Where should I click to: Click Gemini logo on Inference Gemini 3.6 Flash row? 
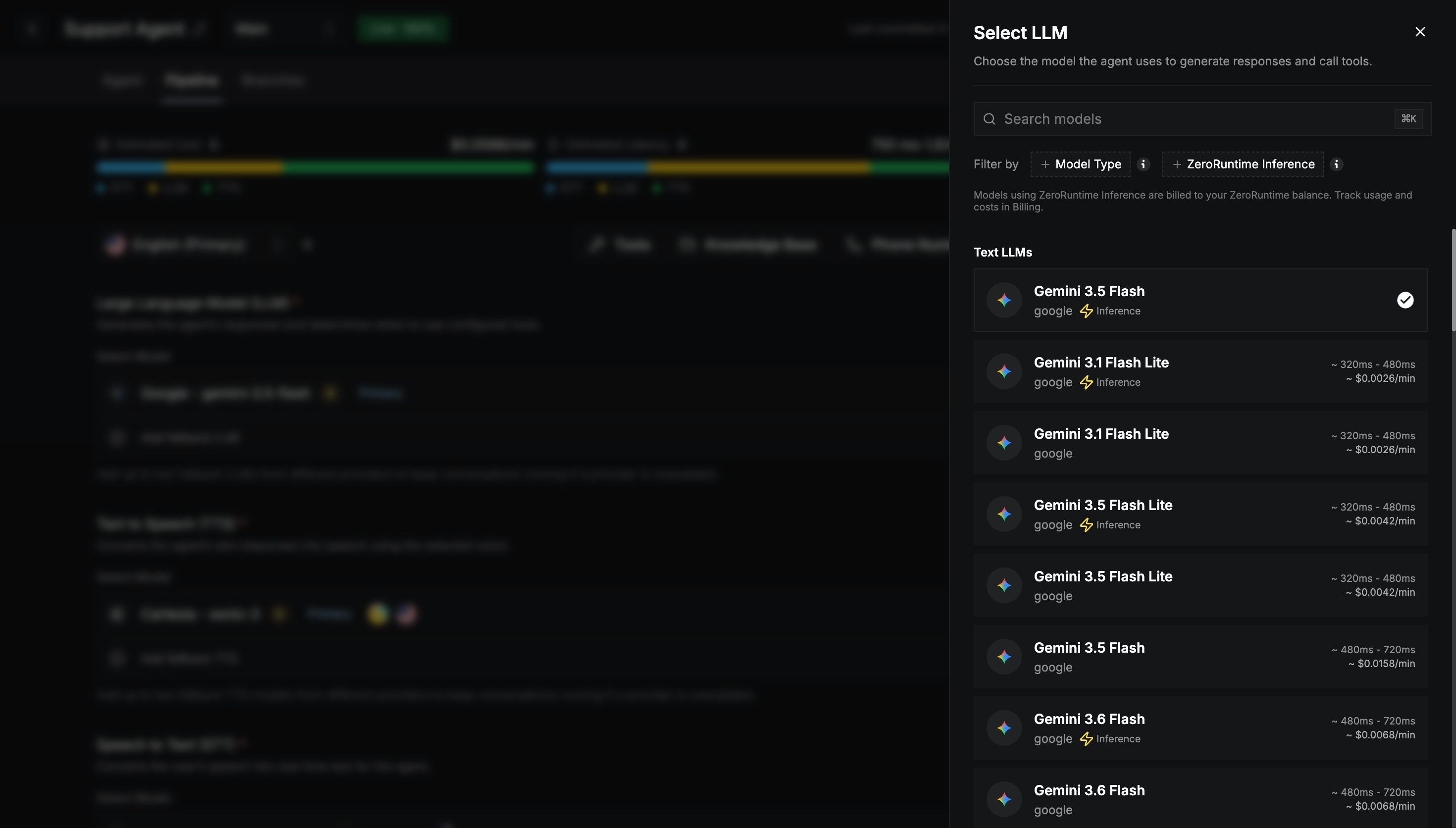1004,728
